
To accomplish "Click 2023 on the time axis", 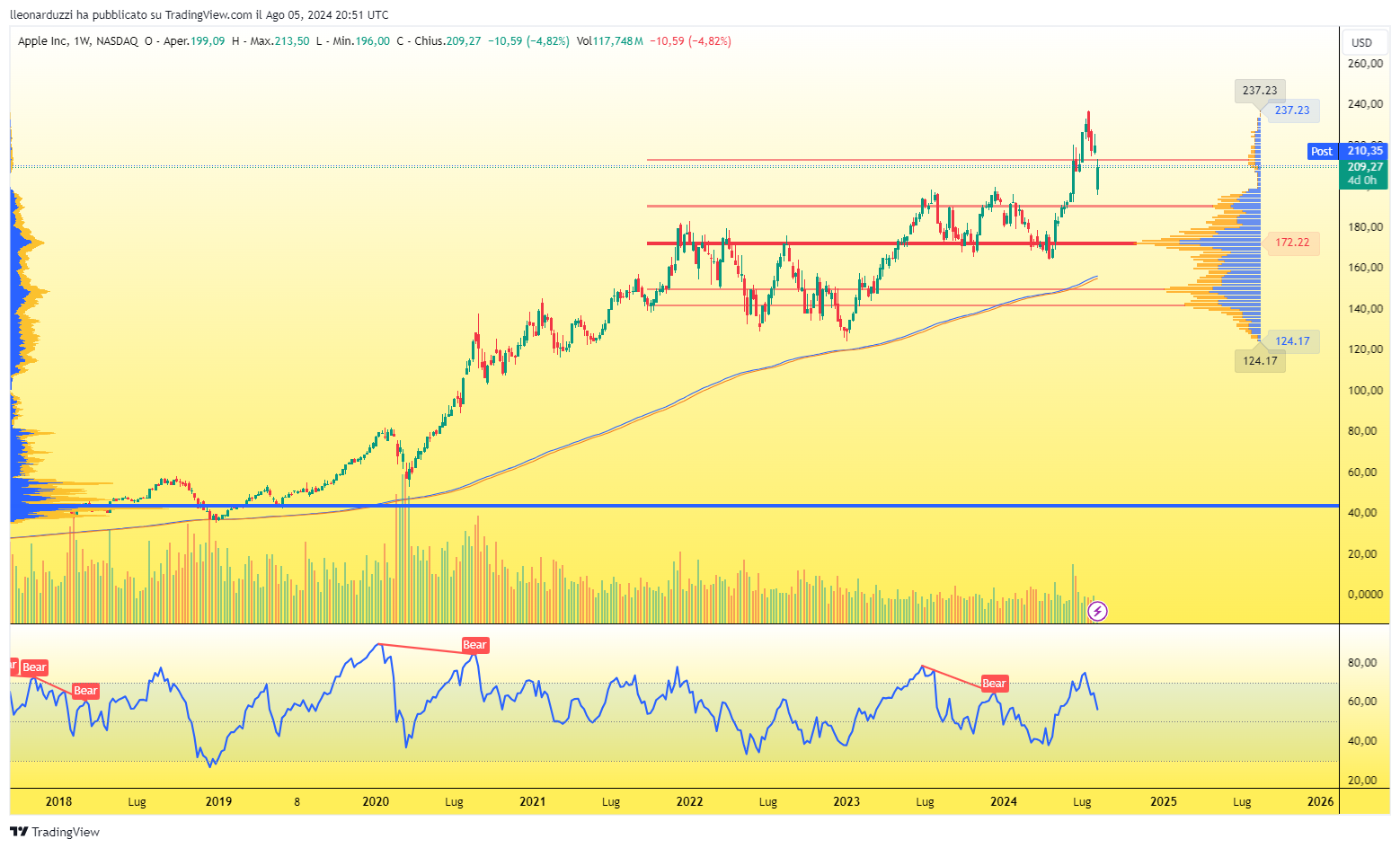I will pyautogui.click(x=846, y=802).
